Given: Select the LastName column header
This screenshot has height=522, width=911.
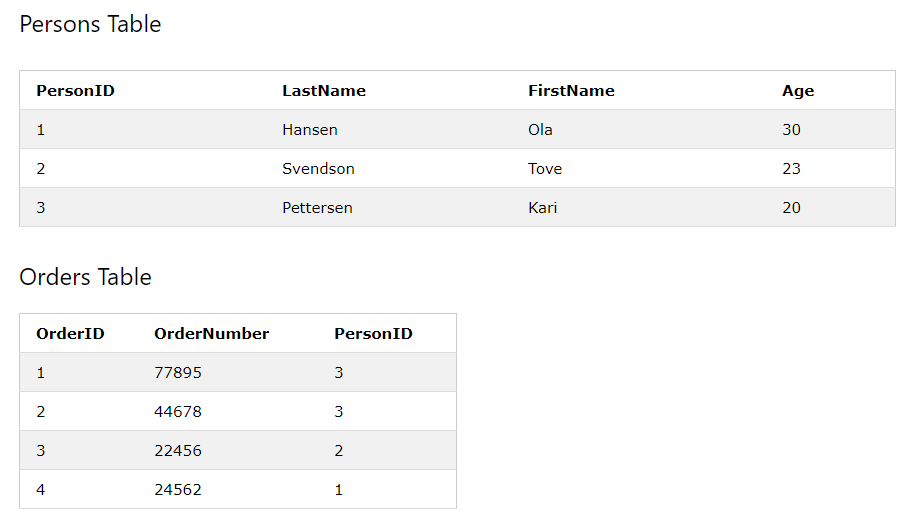Looking at the screenshot, I should 324,91.
